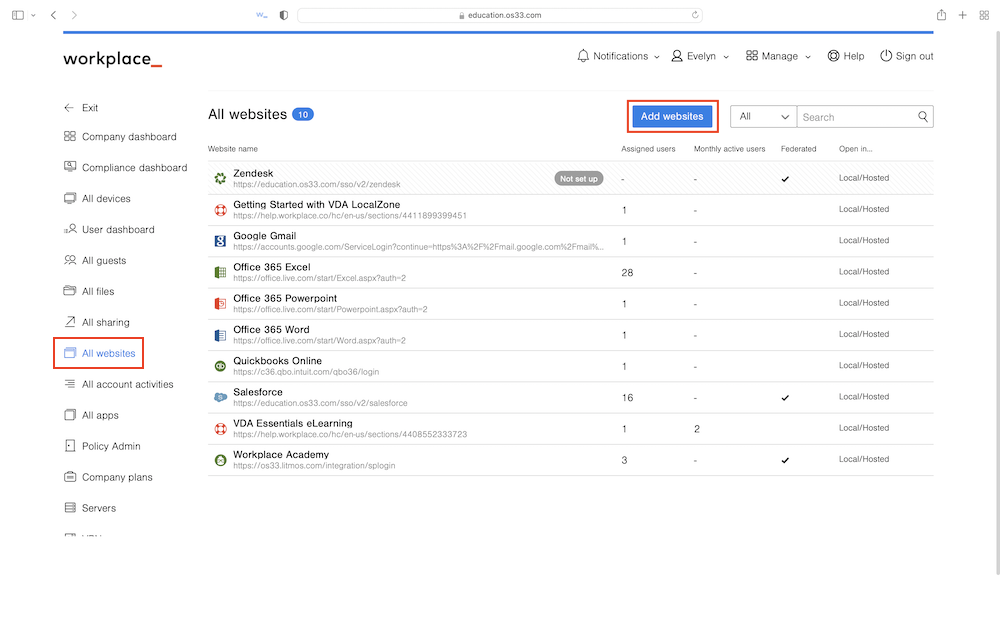Click the Add websites button
Screen dimensions: 1000x625
[x=672, y=117]
